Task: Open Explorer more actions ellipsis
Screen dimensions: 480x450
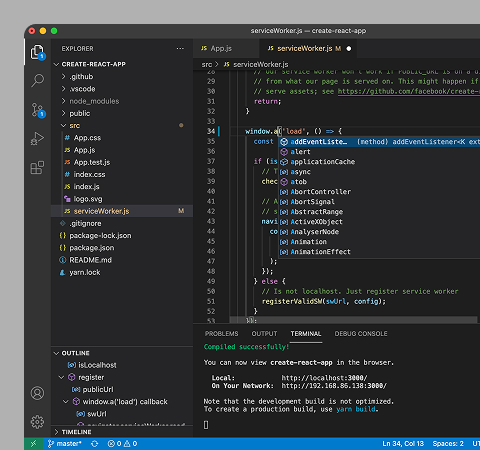Action: [180, 49]
